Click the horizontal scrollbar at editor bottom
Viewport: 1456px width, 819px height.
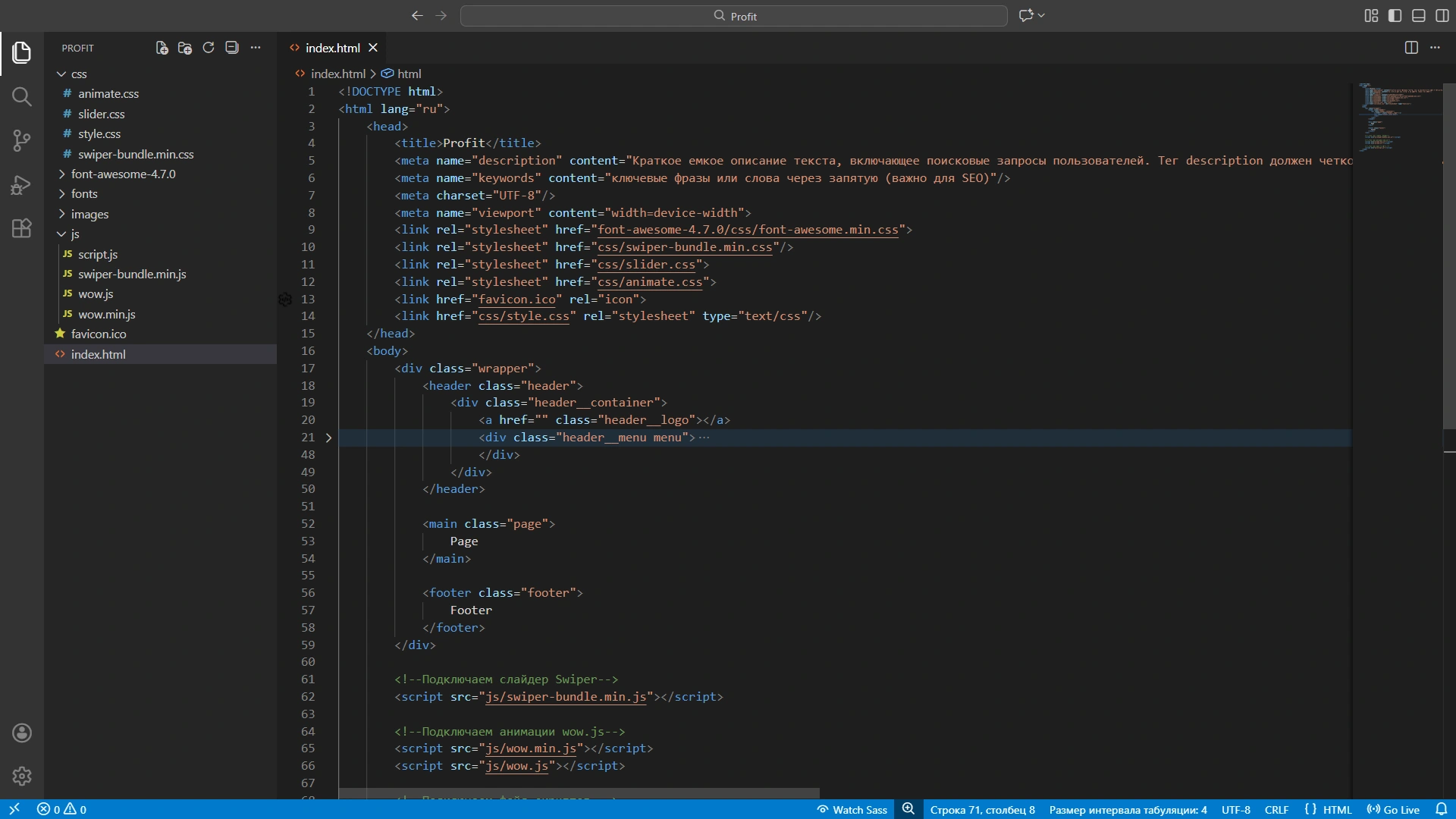coord(579,792)
